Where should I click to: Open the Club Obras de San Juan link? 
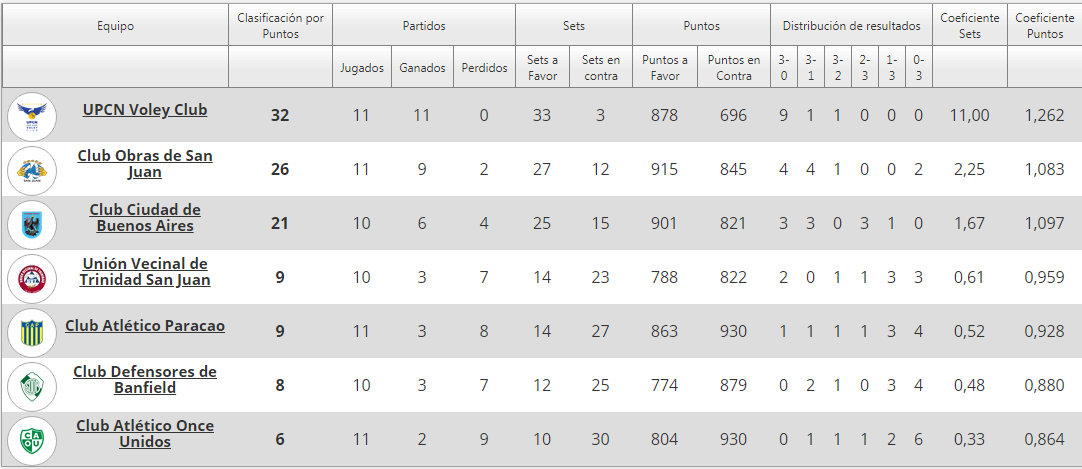145,164
